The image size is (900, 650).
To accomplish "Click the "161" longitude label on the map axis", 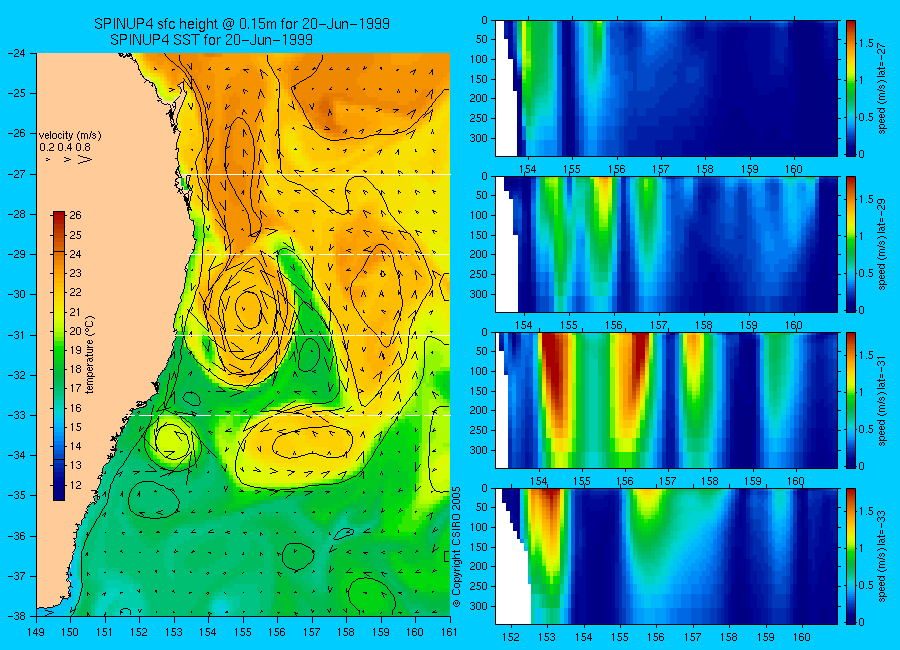I will click(449, 632).
